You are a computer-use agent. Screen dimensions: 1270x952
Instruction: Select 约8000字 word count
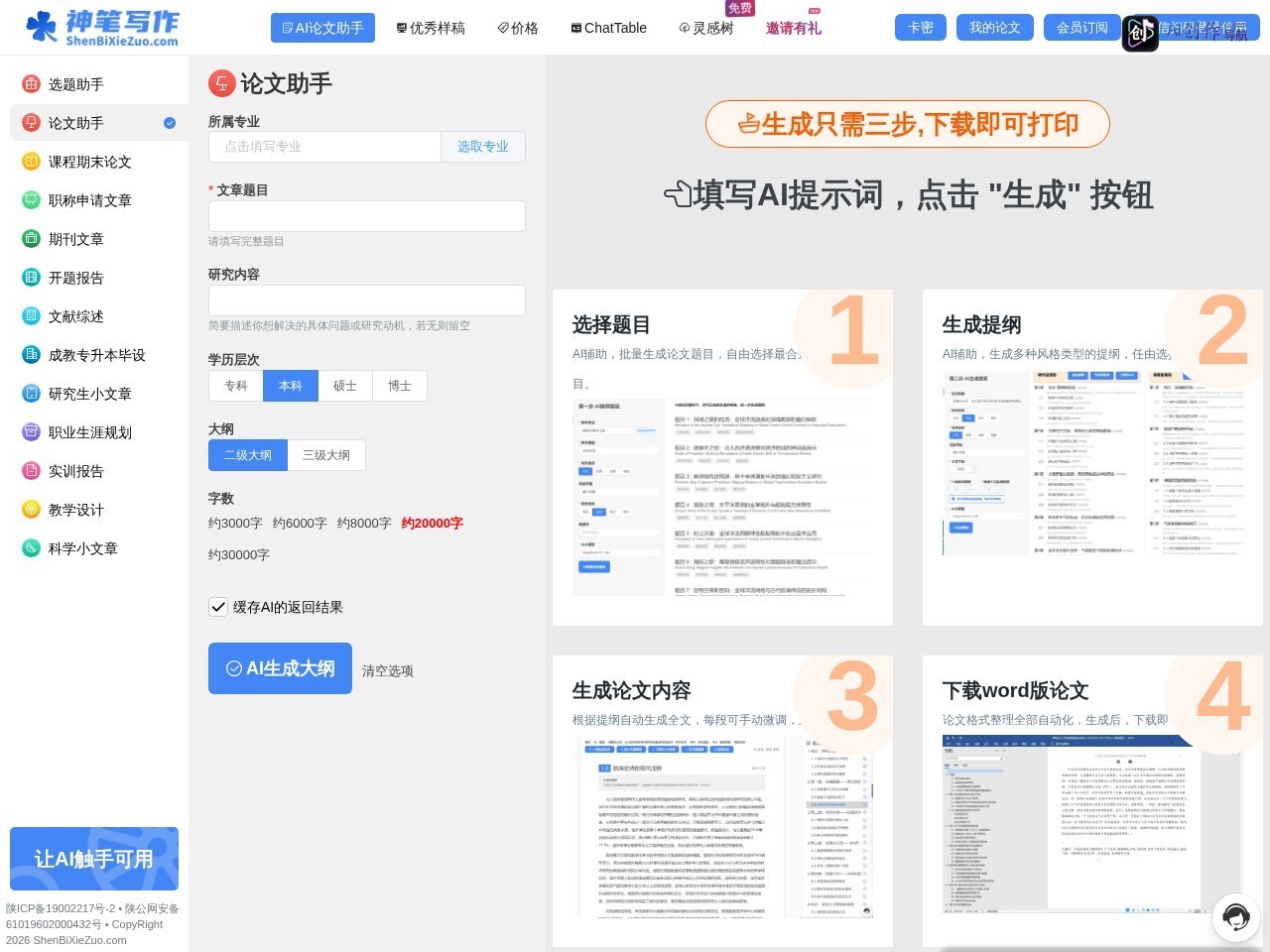[364, 523]
